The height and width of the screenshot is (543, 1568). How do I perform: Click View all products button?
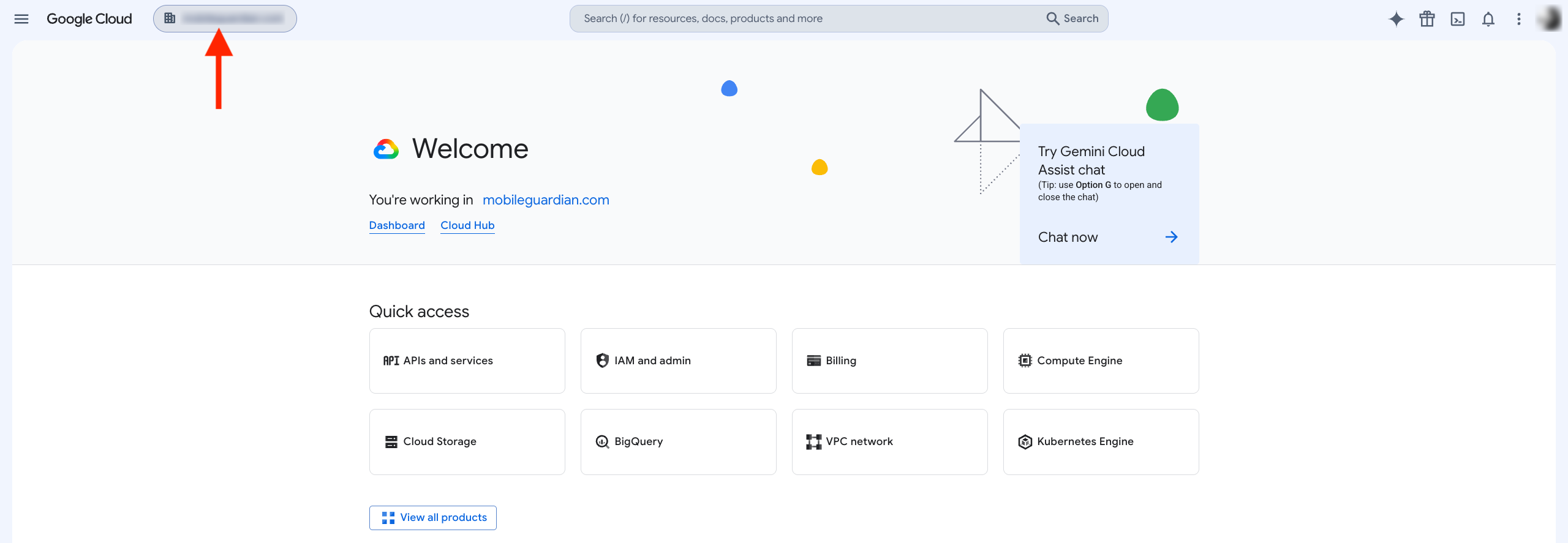433,518
